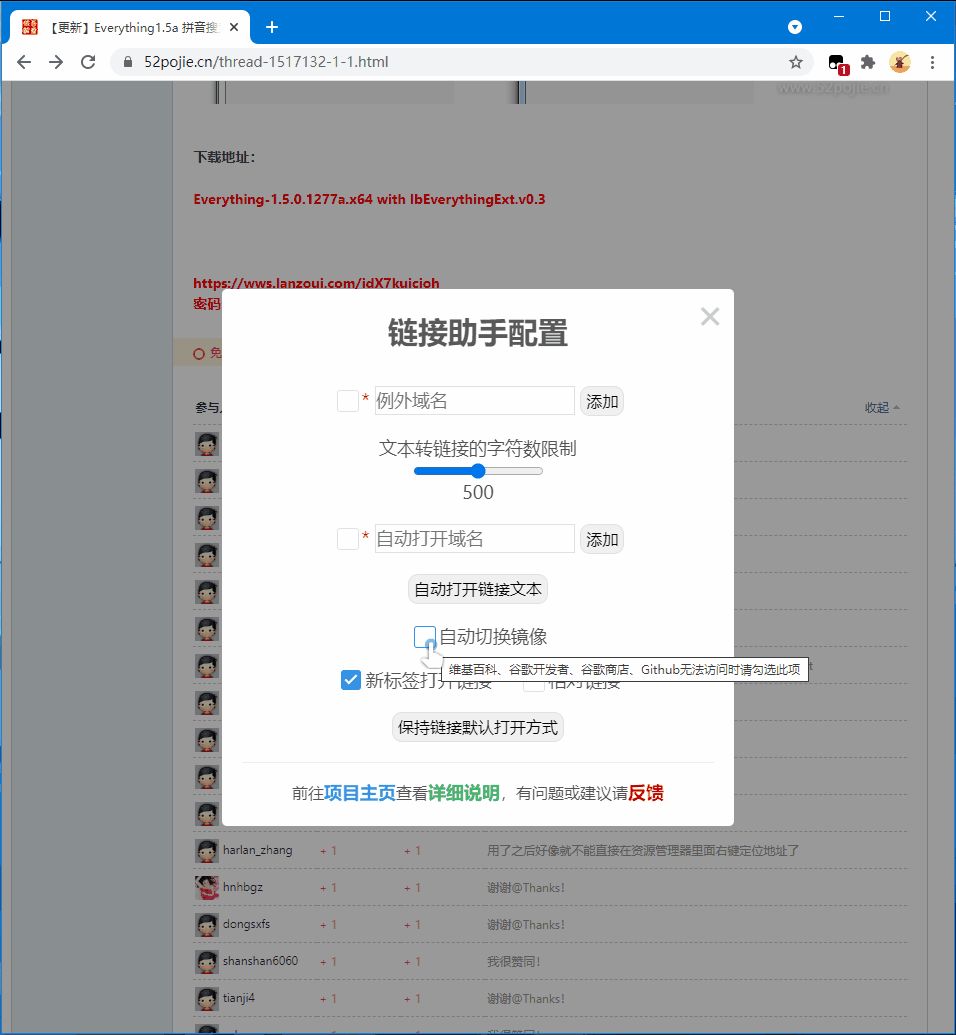Click inside the 例外域名 input field

tap(474, 400)
